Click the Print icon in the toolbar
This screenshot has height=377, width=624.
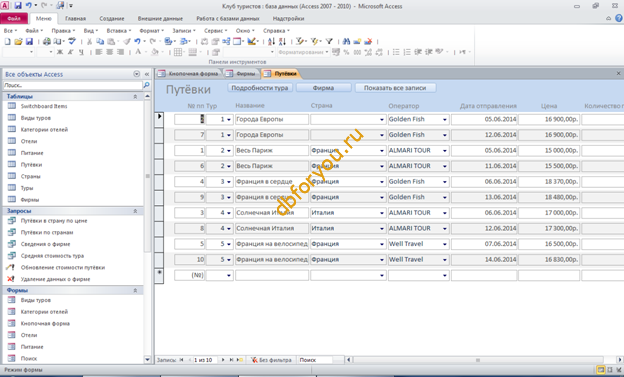[47, 41]
